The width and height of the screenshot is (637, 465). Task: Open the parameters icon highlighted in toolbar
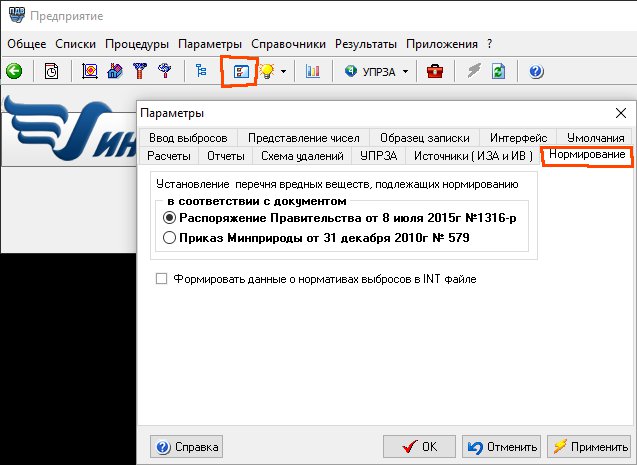pos(240,71)
